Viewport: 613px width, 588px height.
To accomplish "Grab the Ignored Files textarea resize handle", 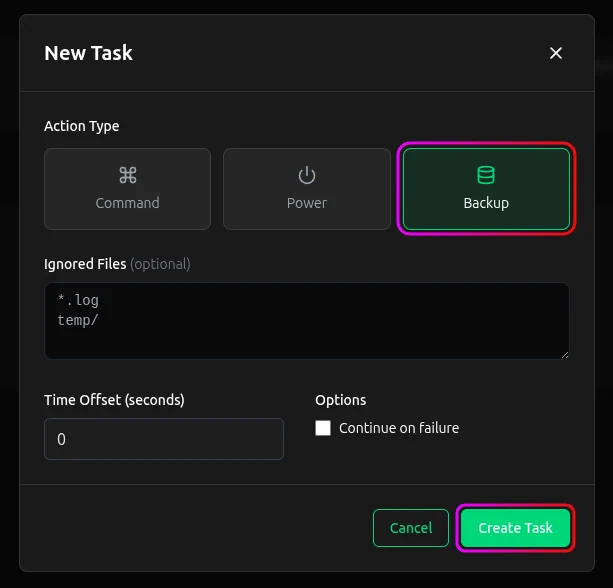I will click(565, 355).
